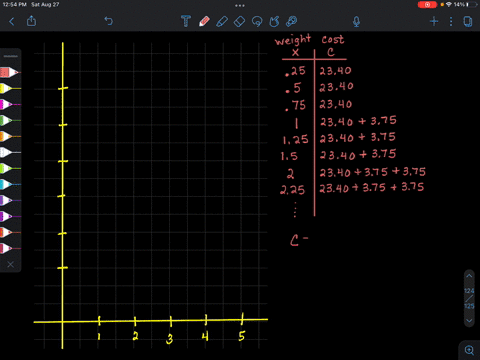Open the three-dot more options menu

pos(451,22)
